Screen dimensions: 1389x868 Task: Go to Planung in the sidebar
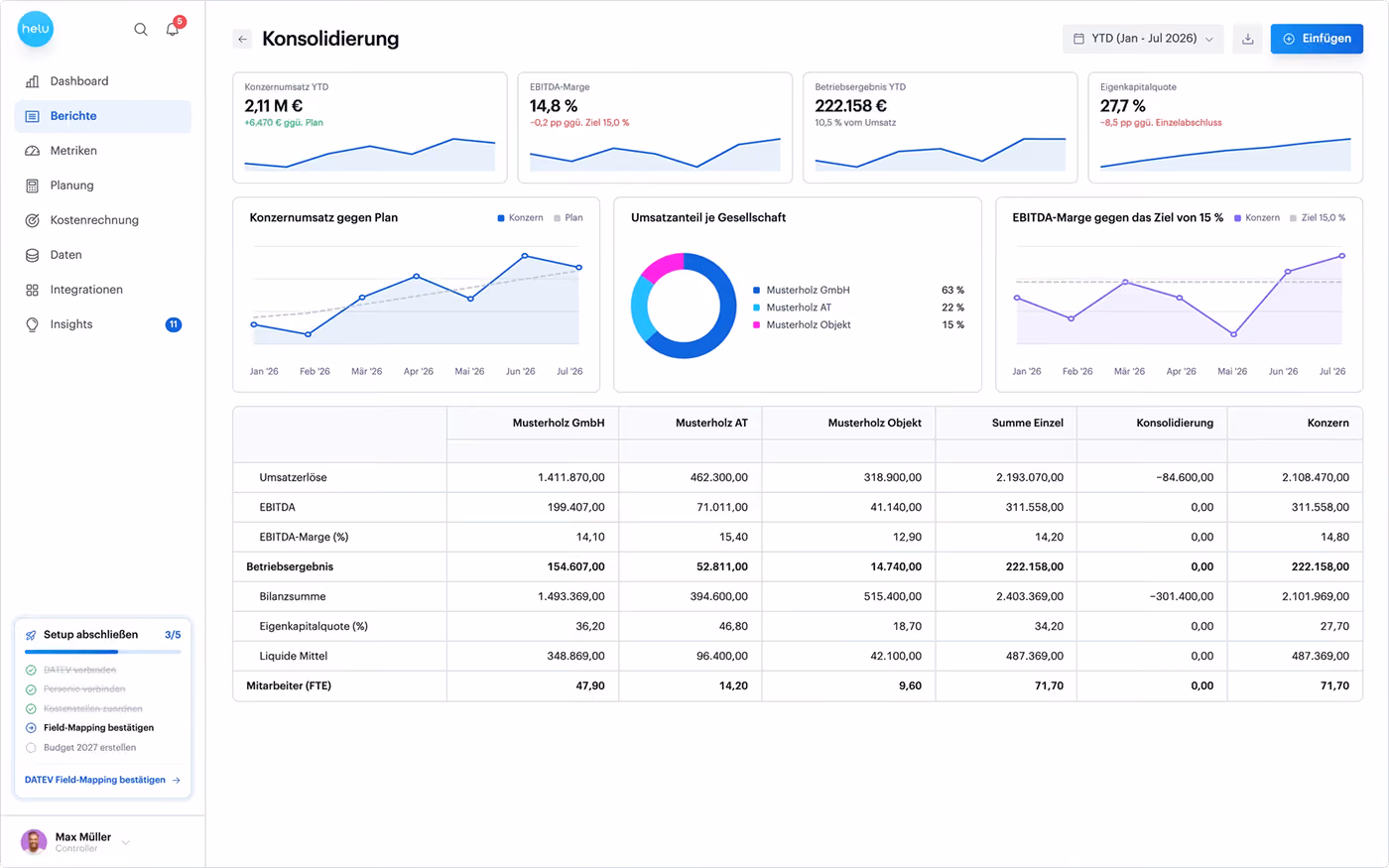[103, 186]
